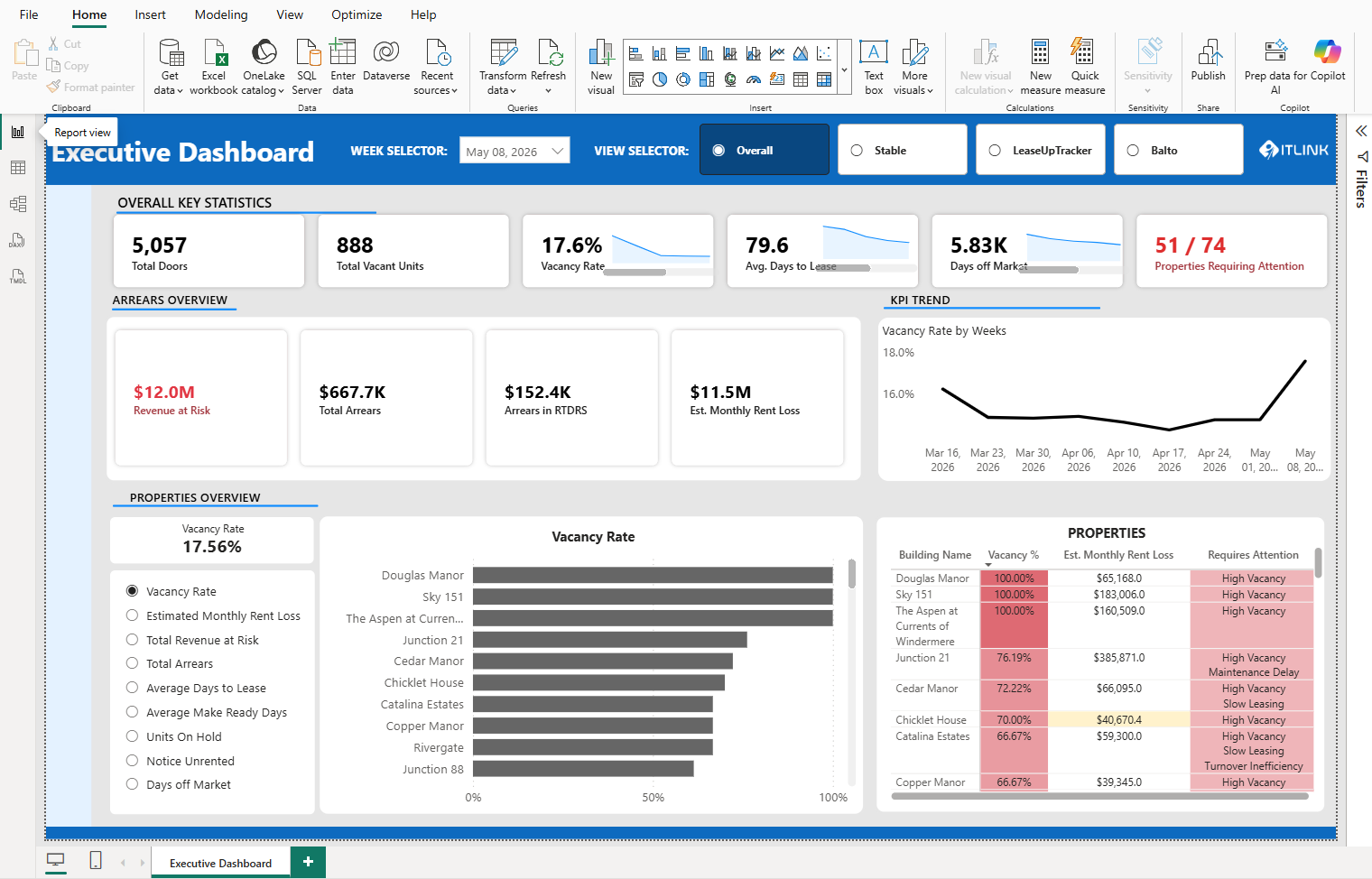This screenshot has width=1372, height=879.
Task: Choose Total Arrears metric
Action: tap(170, 663)
